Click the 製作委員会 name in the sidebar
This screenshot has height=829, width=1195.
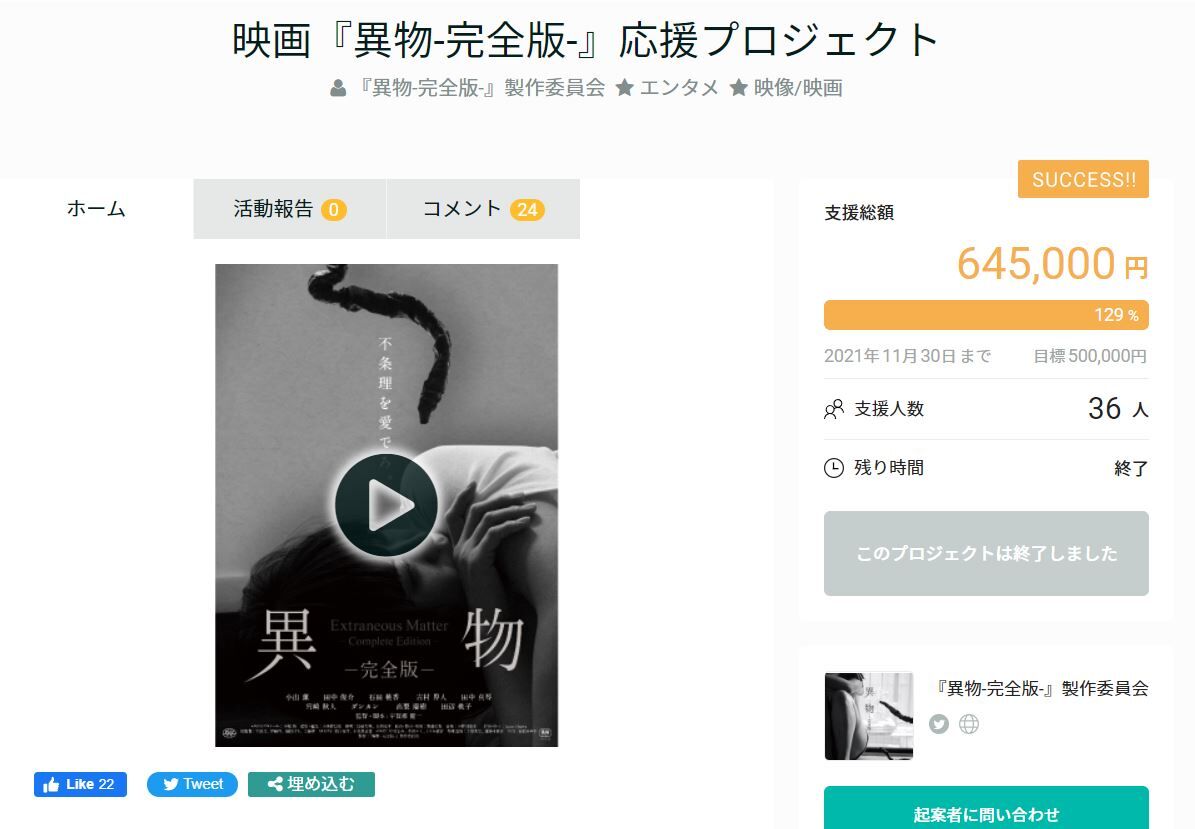click(1041, 688)
